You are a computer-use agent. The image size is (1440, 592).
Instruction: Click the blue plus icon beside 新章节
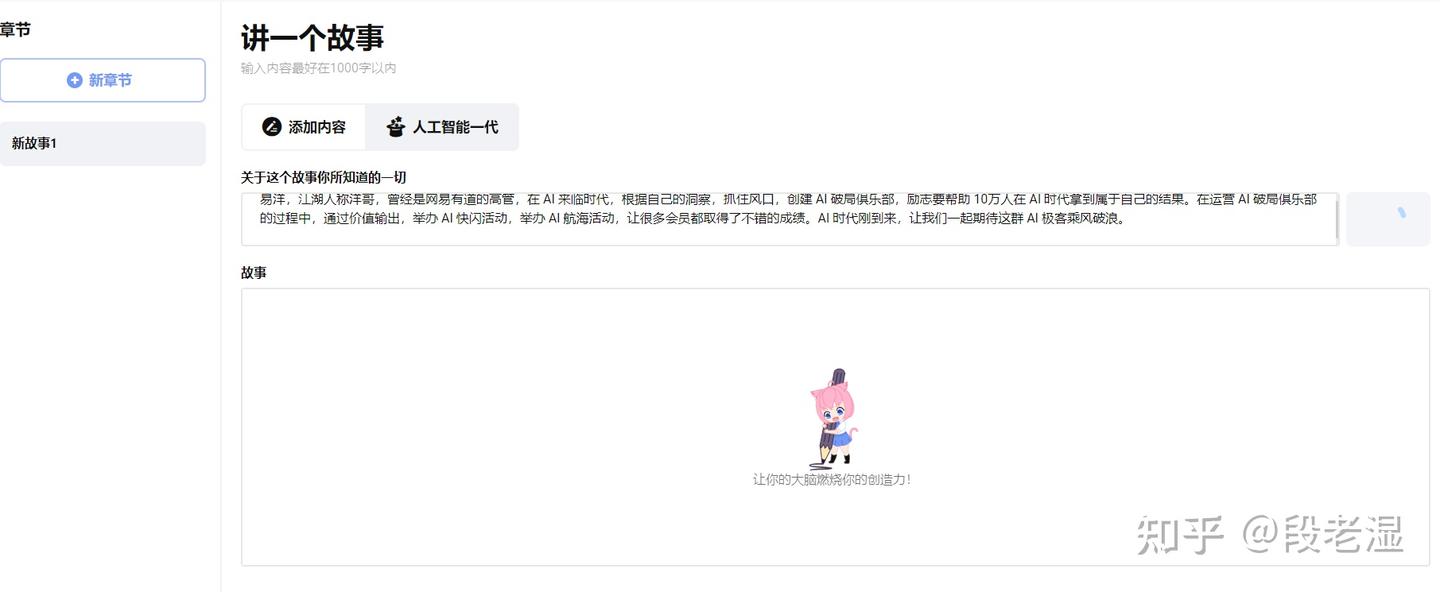click(74, 80)
